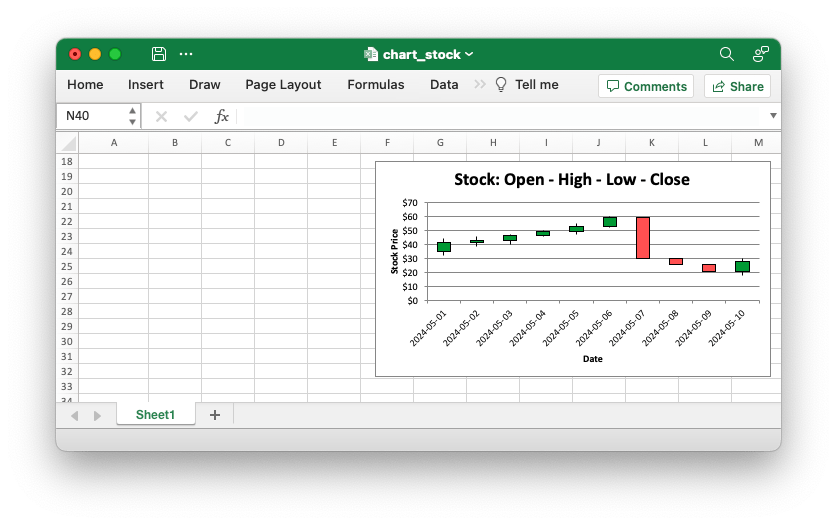Click the Share button

pyautogui.click(x=737, y=86)
